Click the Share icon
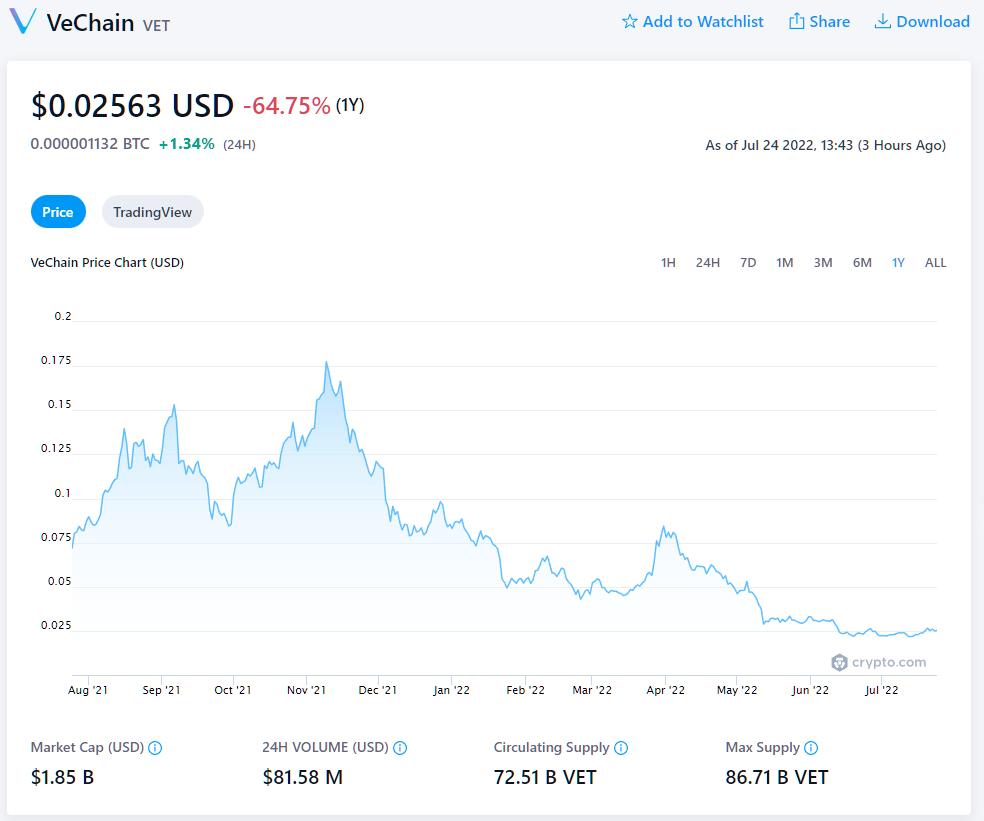The height and width of the screenshot is (821, 984). tap(796, 22)
